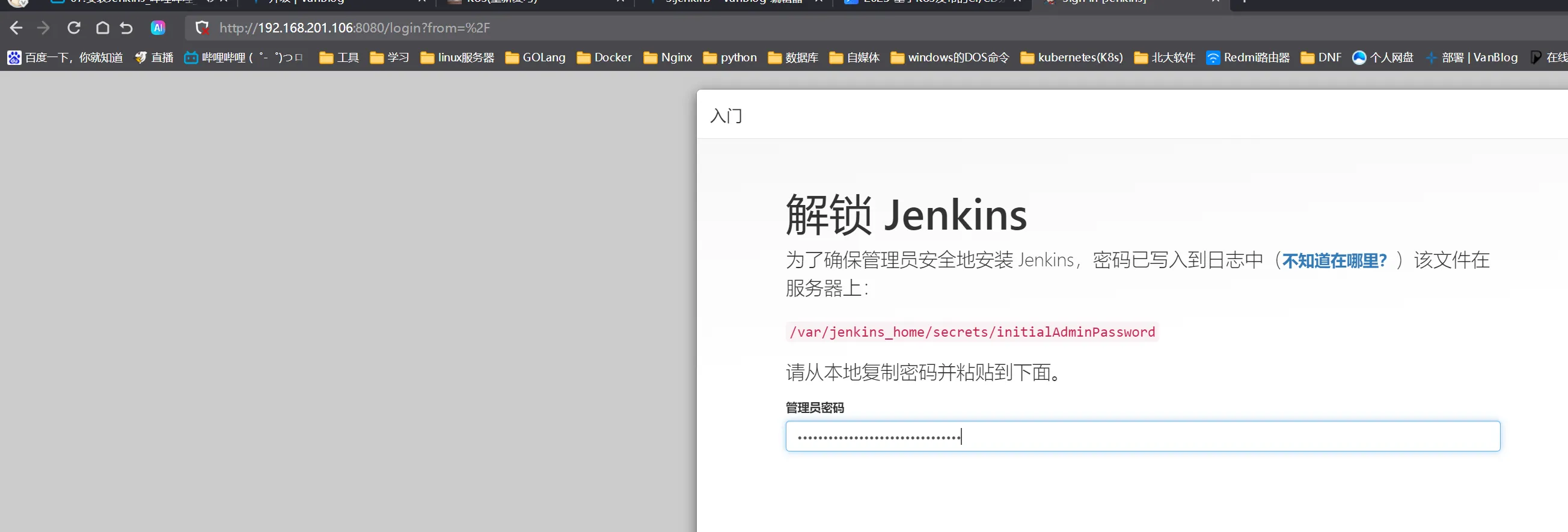This screenshot has height=532, width=1568.
Task: Open the 百度一下,你就知道 bookmark
Action: 65,58
